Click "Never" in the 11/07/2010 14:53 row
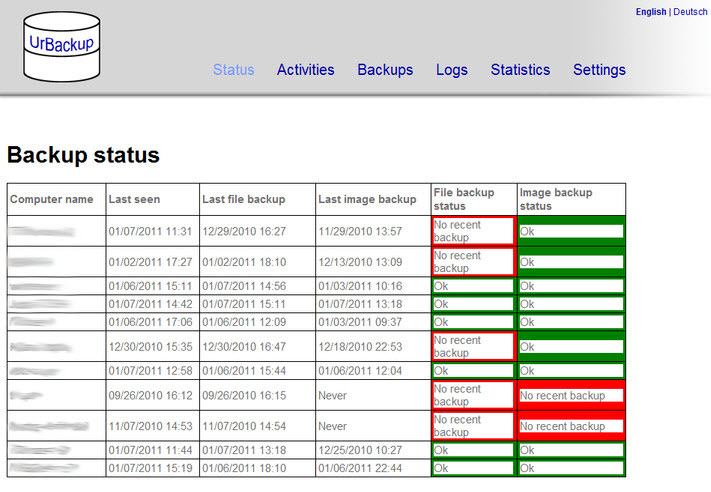The image size is (711, 492). [x=334, y=426]
